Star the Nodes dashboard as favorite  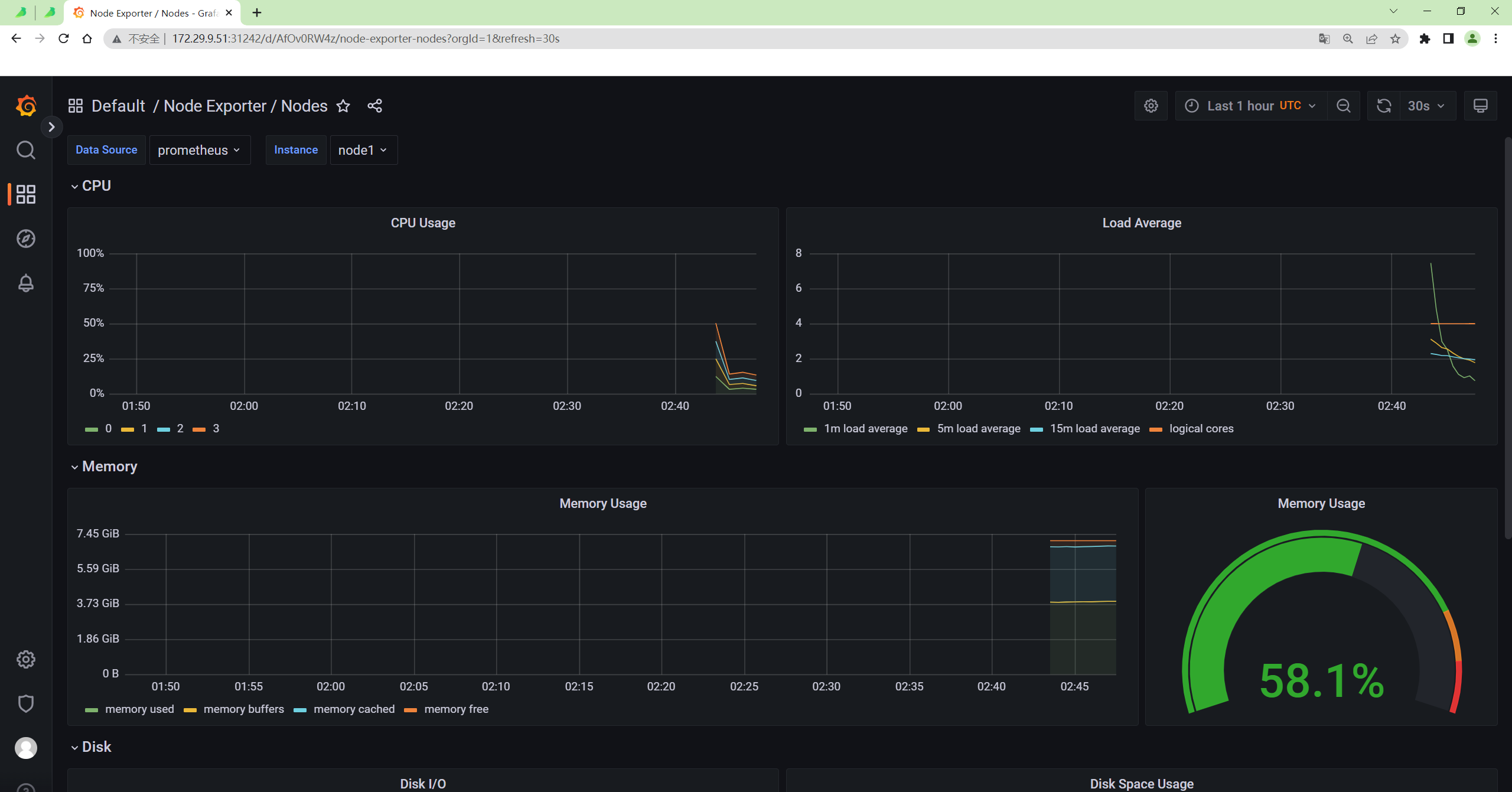click(343, 106)
